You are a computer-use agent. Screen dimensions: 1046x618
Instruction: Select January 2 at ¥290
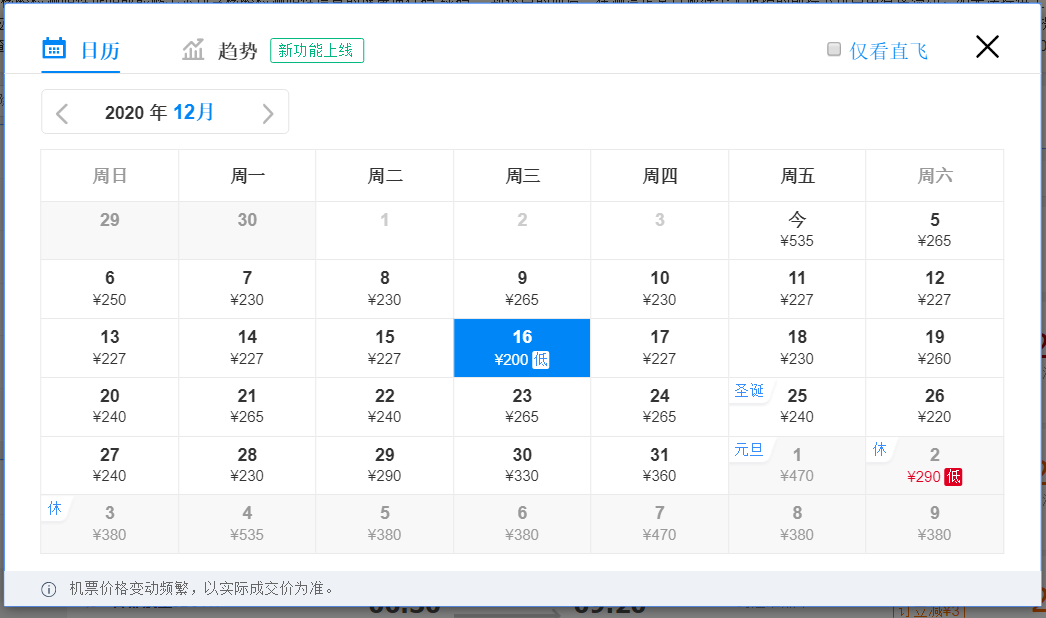[x=935, y=465]
